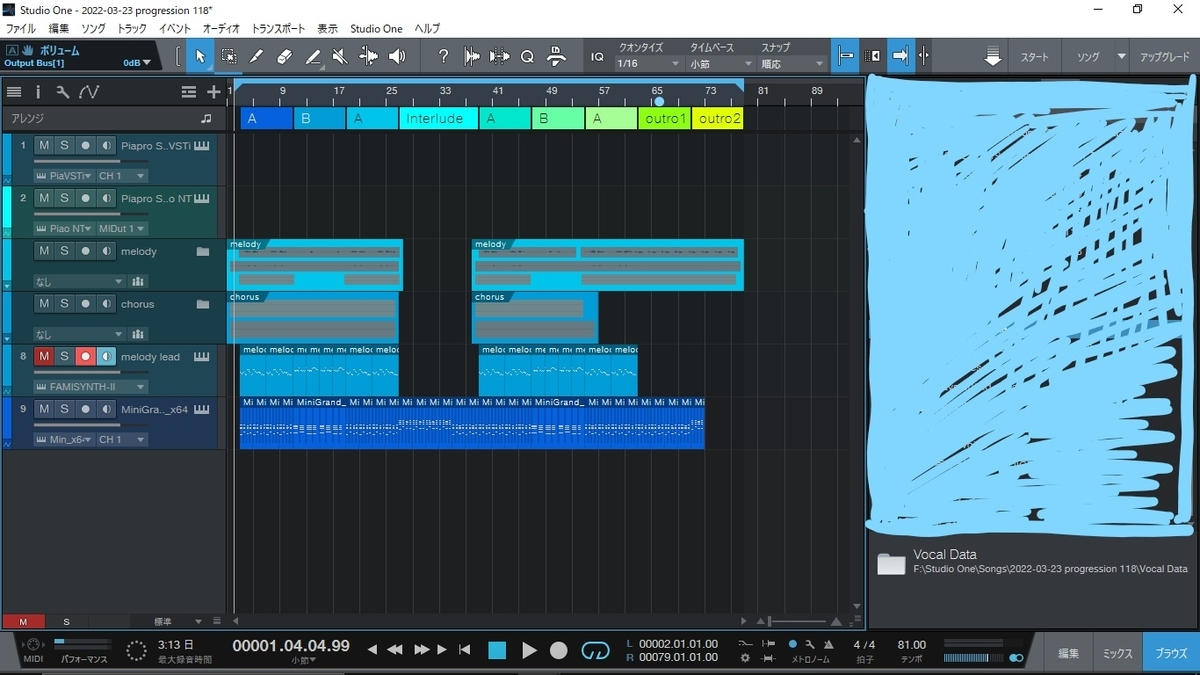Image resolution: width=1200 pixels, height=675 pixels.
Task: Show automation curve icon
Action: coord(89,92)
